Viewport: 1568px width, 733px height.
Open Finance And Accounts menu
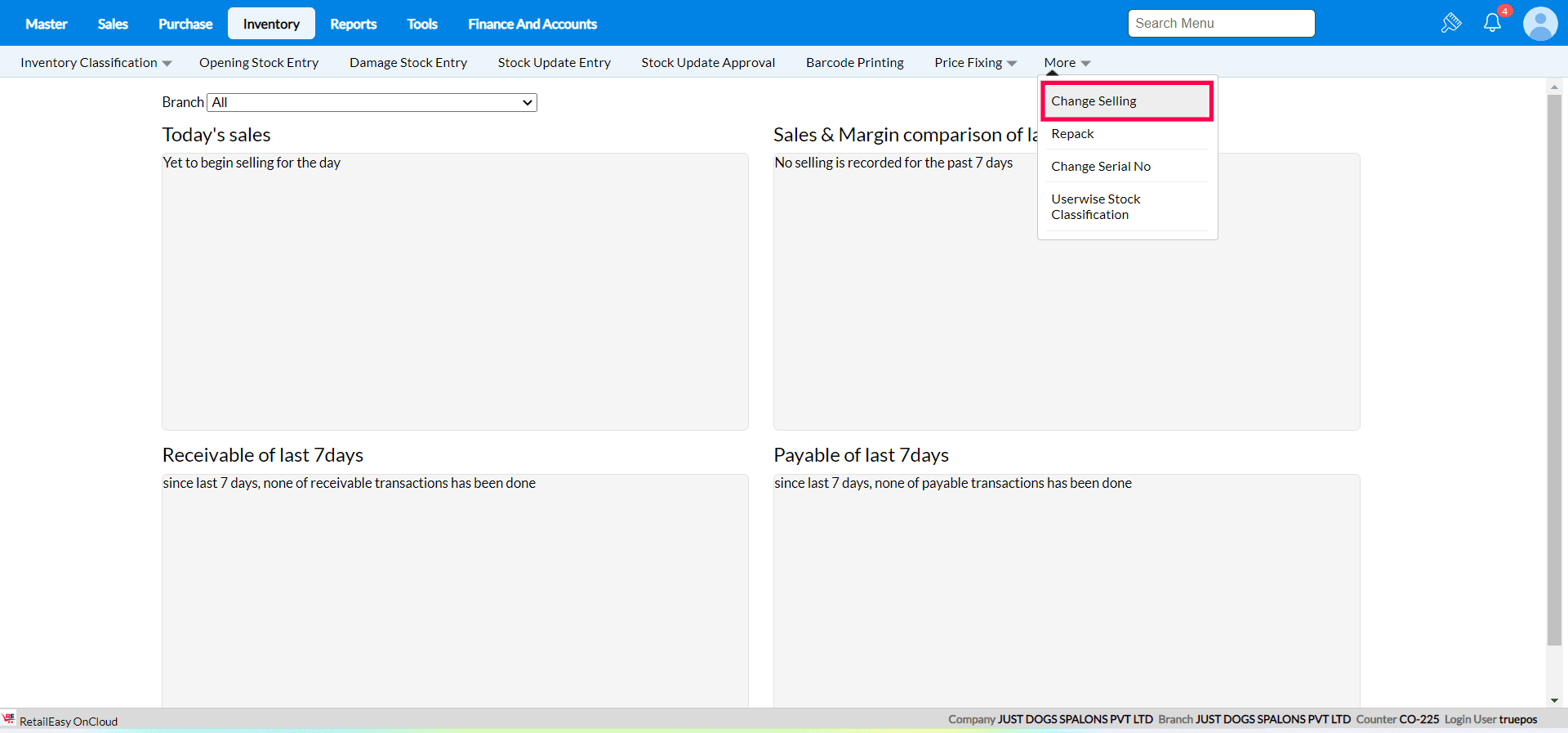pyautogui.click(x=532, y=24)
